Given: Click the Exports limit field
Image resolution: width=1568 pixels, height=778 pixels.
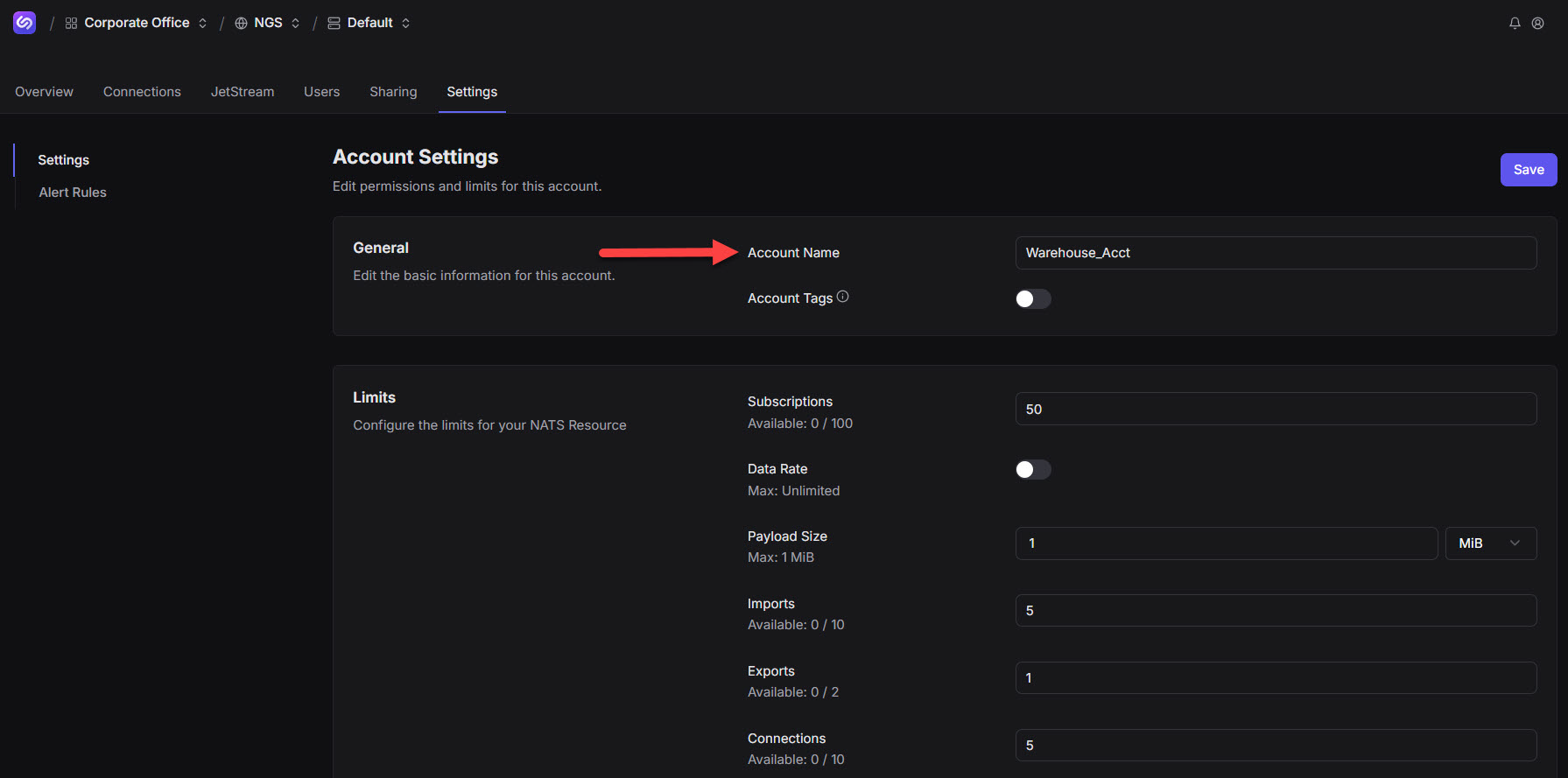Looking at the screenshot, I should [1276, 678].
